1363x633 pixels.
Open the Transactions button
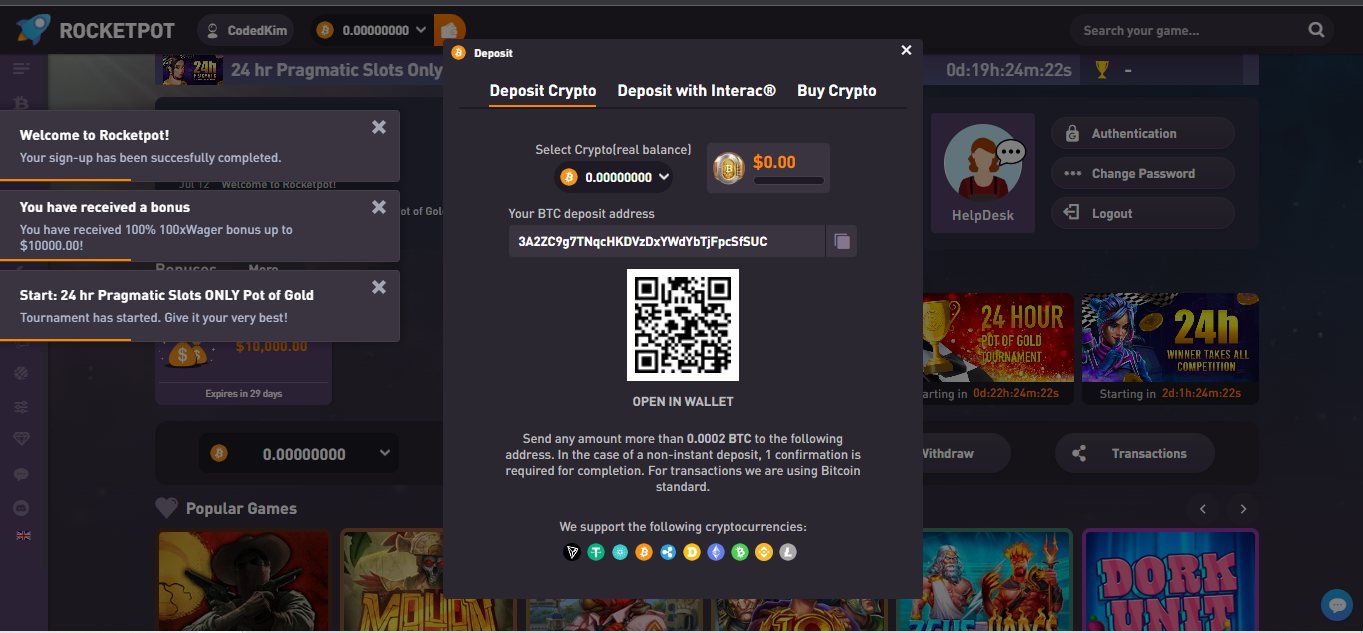(x=1135, y=453)
